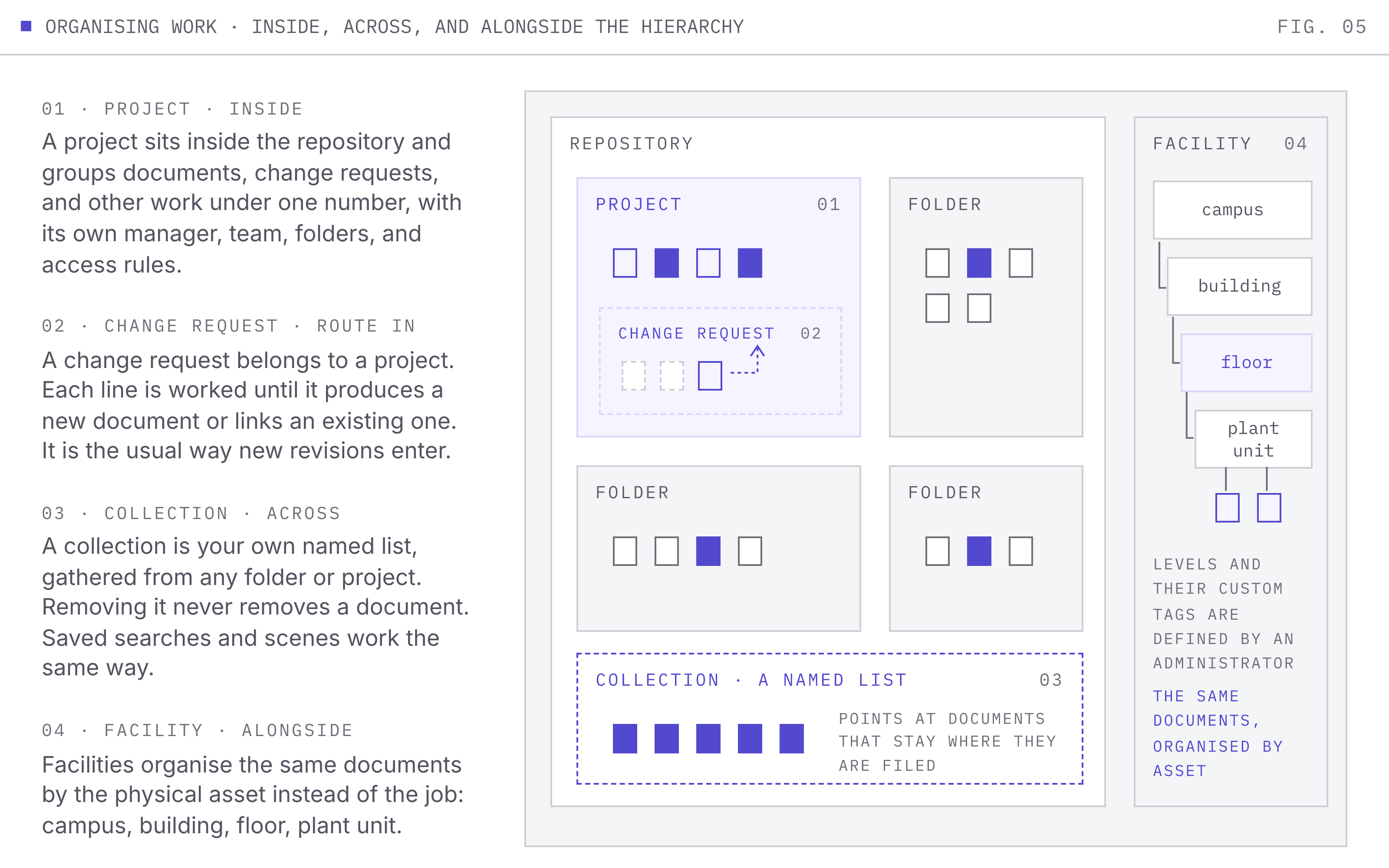Viewport: 1389px width, 868px height.
Task: Select the solid-outline document in Change Request
Action: [x=710, y=376]
